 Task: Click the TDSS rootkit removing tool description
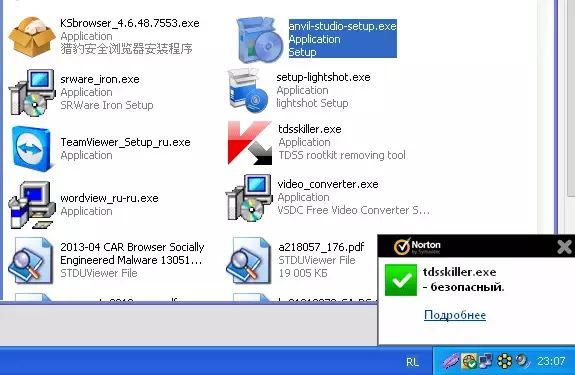coord(342,155)
